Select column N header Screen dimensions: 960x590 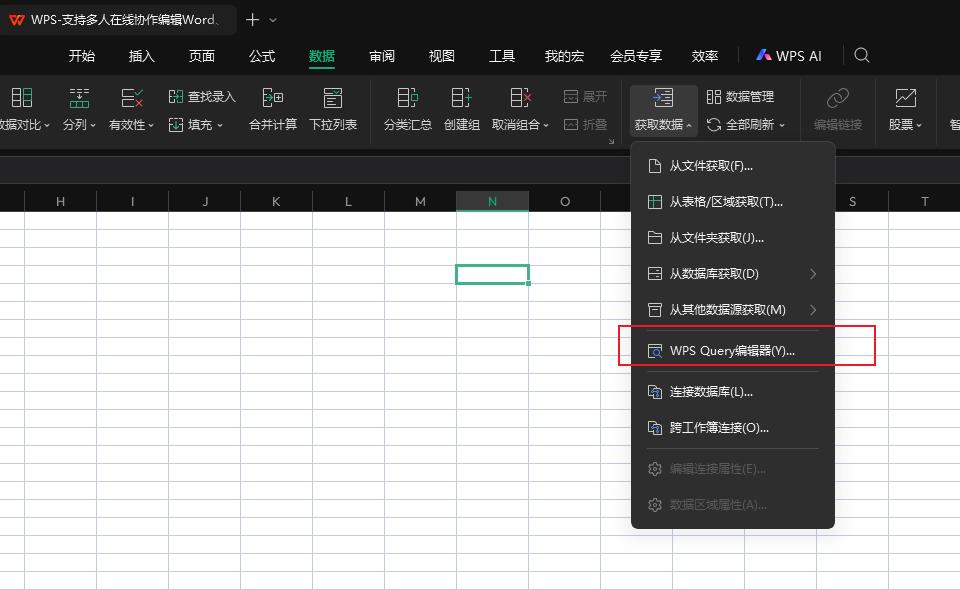pyautogui.click(x=492, y=201)
